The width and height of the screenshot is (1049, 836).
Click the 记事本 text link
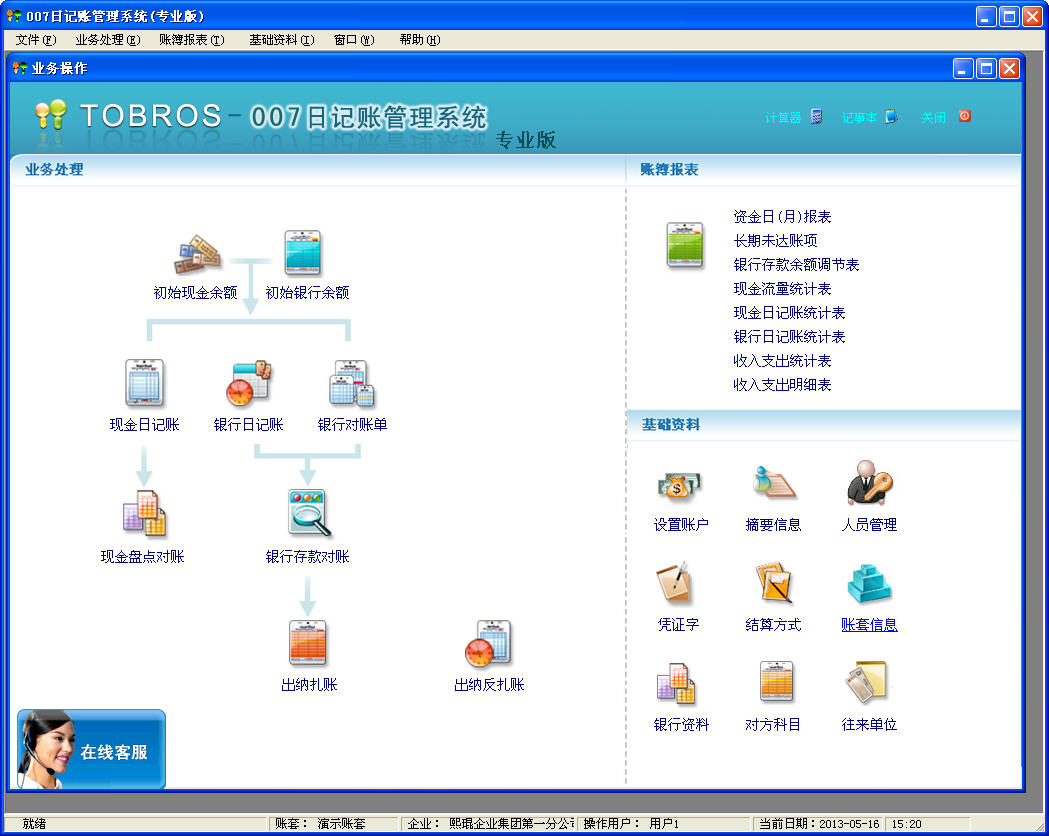(x=859, y=118)
